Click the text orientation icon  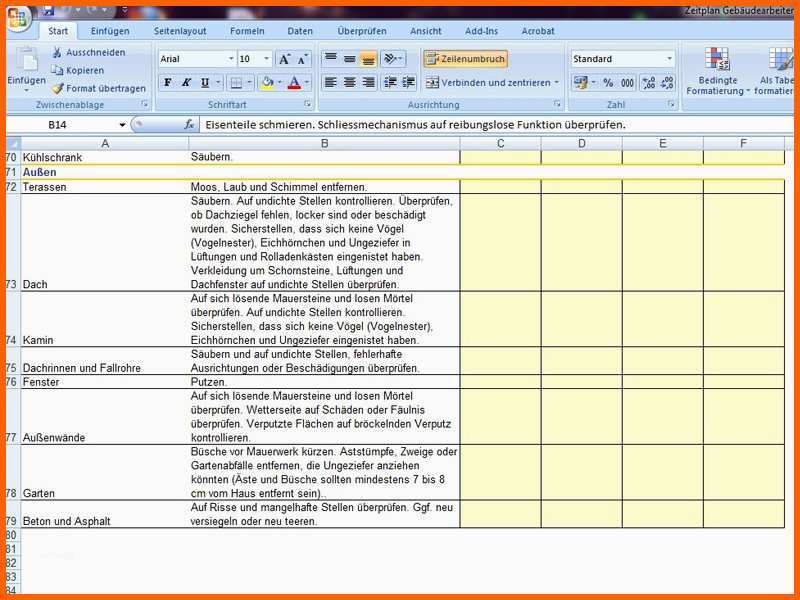point(392,59)
